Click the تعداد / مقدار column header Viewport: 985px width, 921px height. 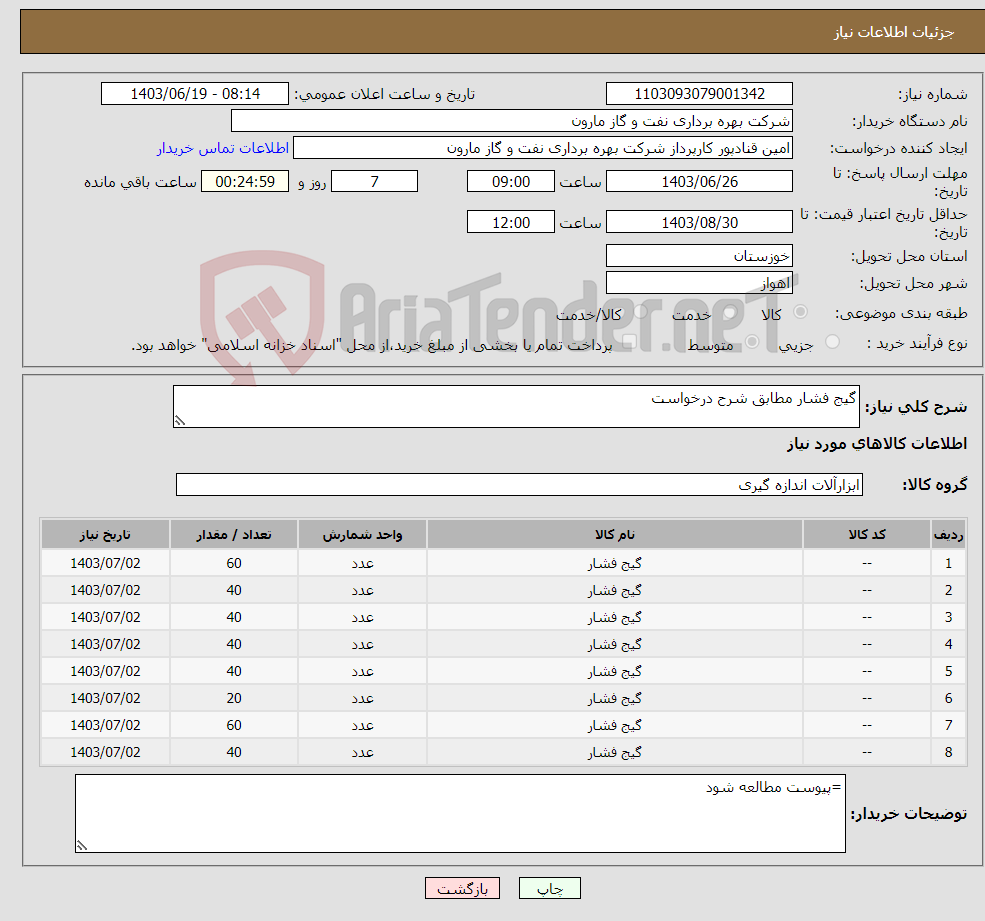pos(234,534)
